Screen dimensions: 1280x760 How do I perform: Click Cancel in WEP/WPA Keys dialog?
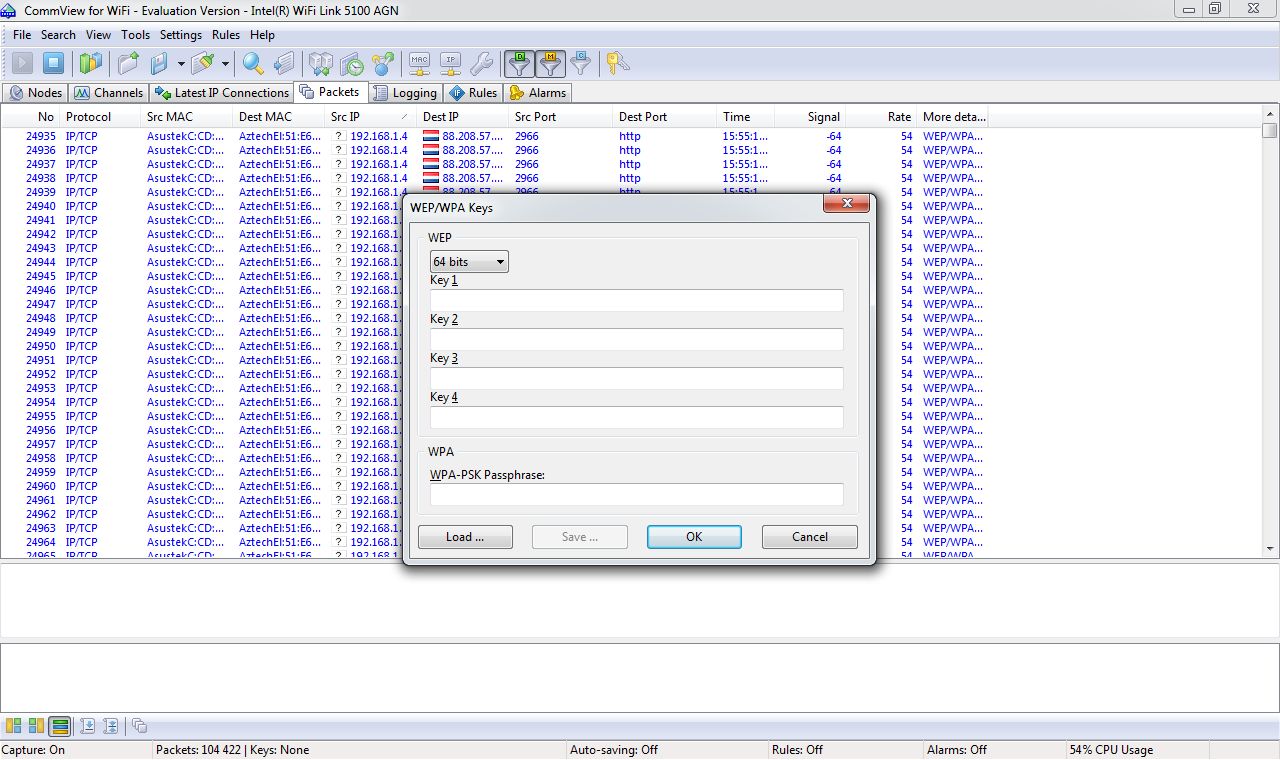coord(810,537)
